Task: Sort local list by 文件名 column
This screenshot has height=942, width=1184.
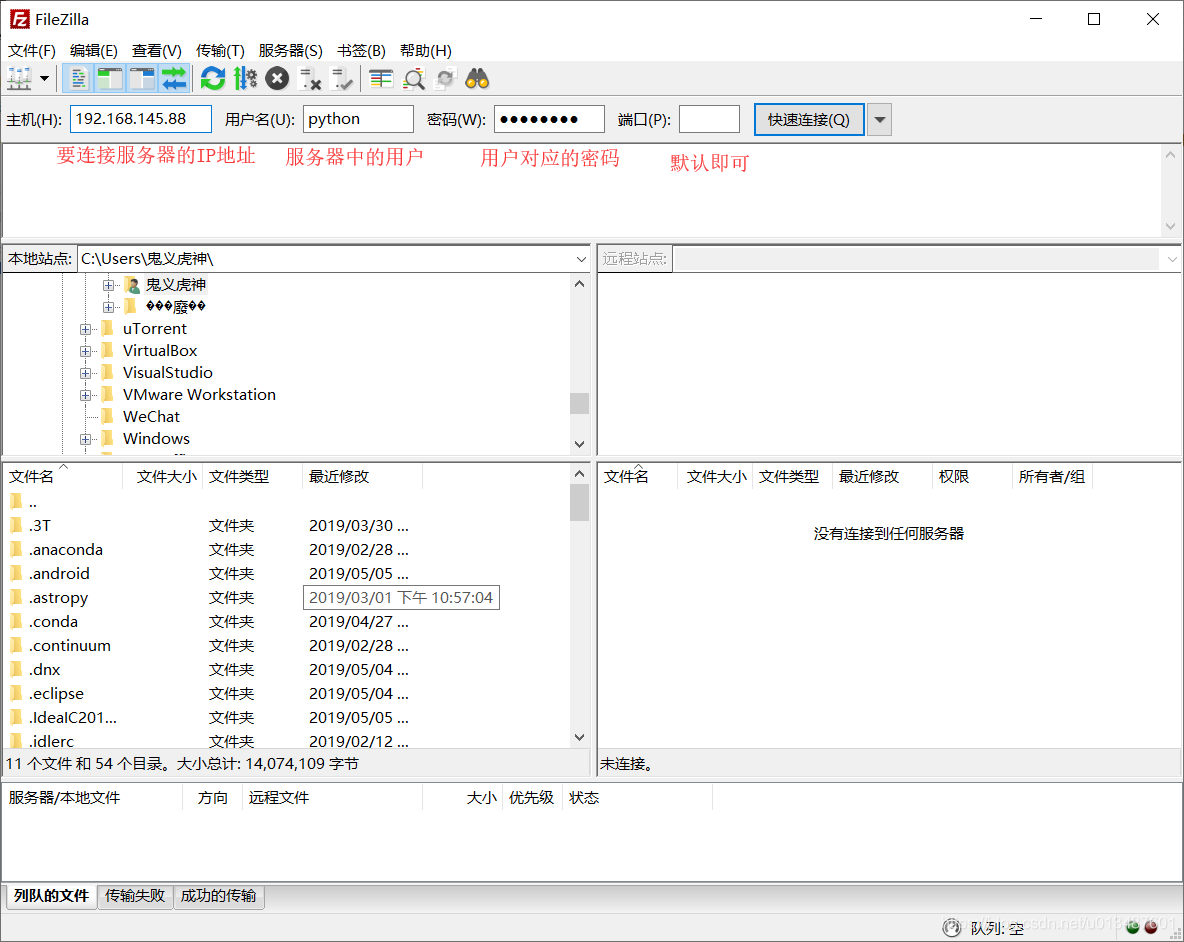Action: coord(63,476)
